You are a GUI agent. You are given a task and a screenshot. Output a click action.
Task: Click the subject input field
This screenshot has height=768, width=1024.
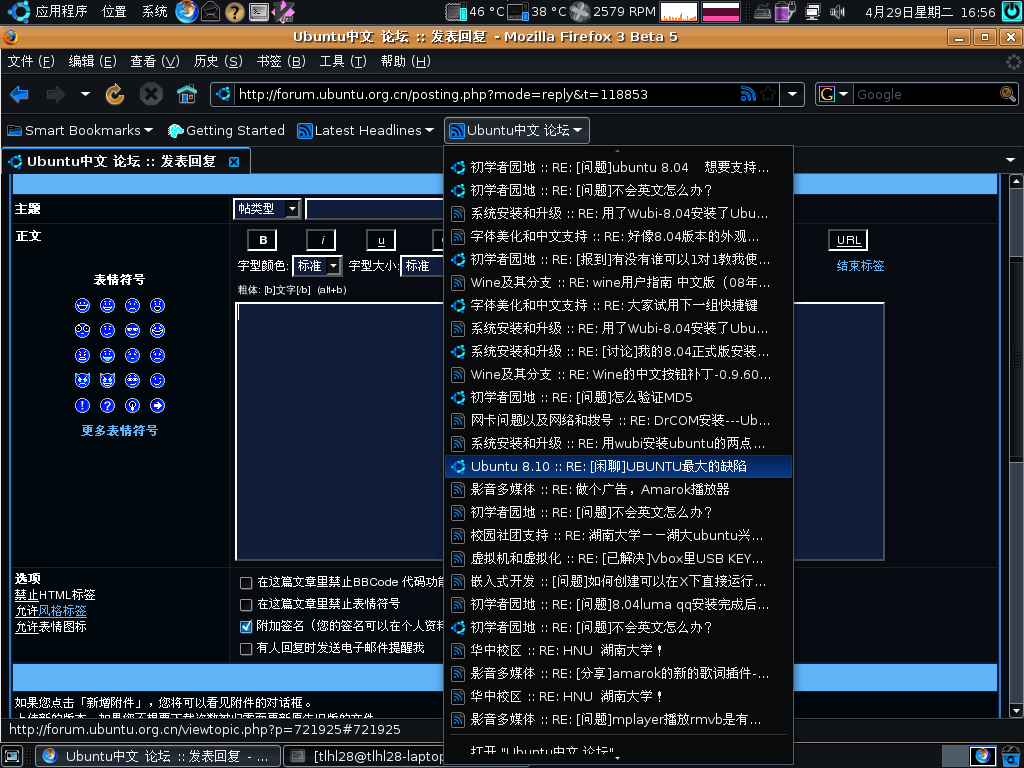click(x=374, y=209)
